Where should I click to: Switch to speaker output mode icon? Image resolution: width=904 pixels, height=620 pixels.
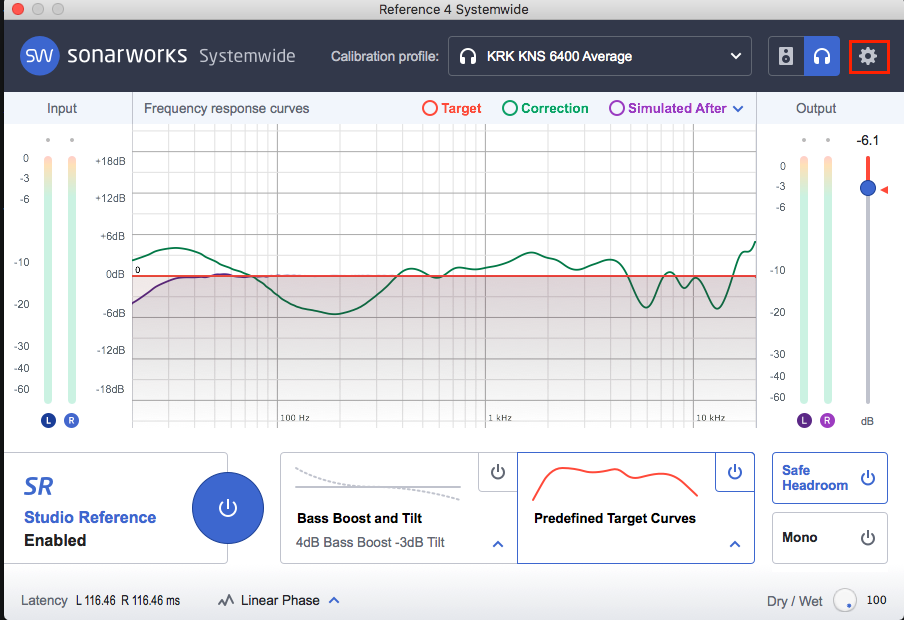pyautogui.click(x=786, y=56)
